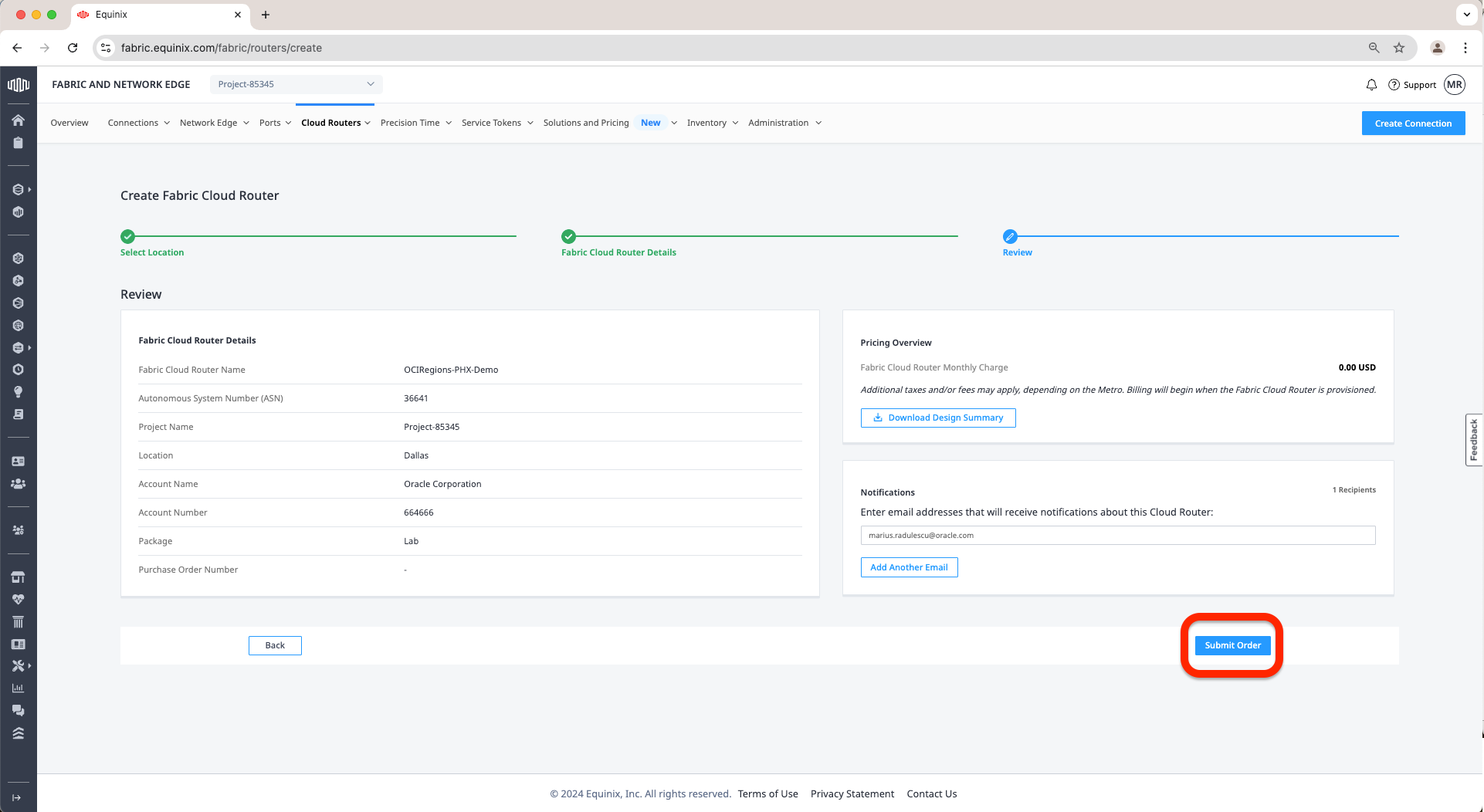Open the Terms of Use link
This screenshot has width=1484, height=812.
pos(767,793)
